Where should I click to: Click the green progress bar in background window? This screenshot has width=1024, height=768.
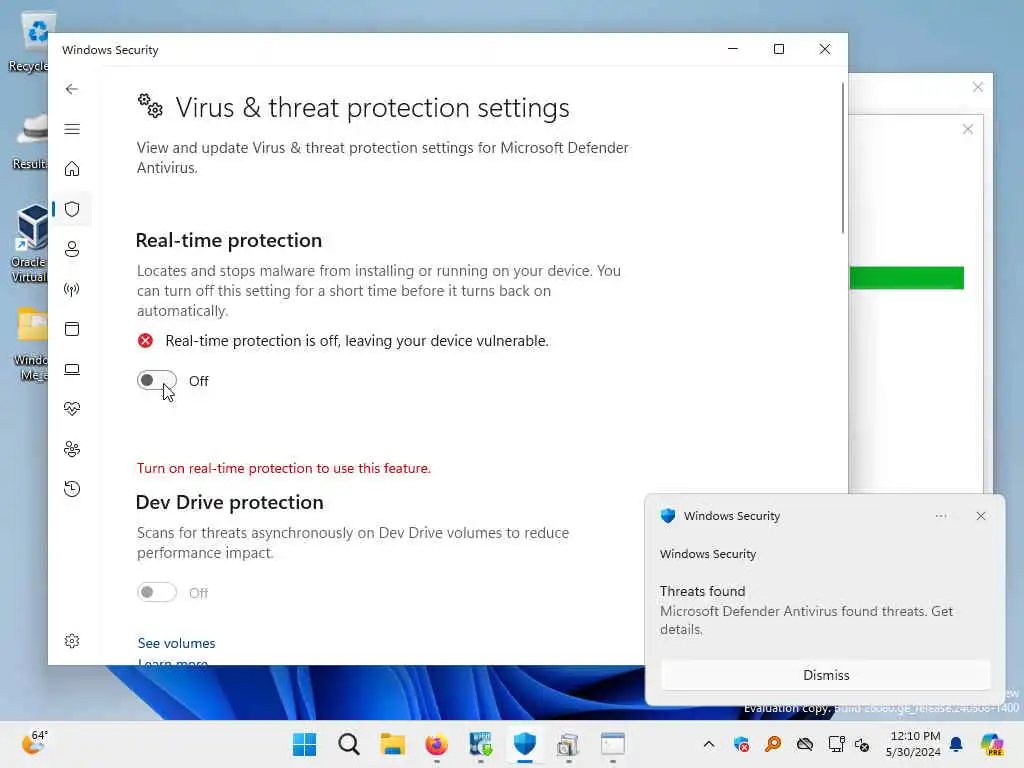[906, 278]
